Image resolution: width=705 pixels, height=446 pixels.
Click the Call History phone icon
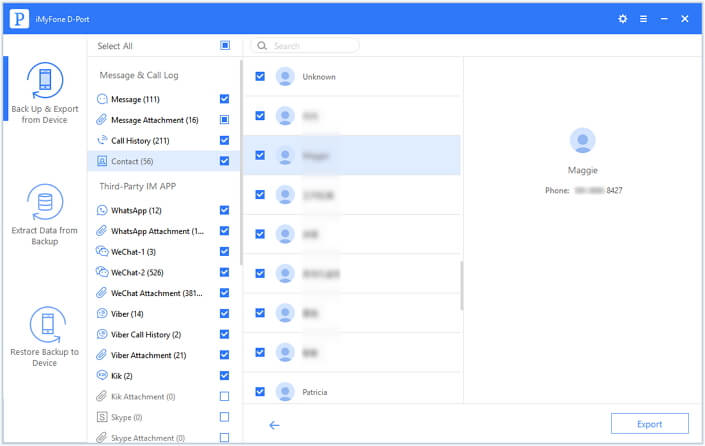click(x=102, y=141)
